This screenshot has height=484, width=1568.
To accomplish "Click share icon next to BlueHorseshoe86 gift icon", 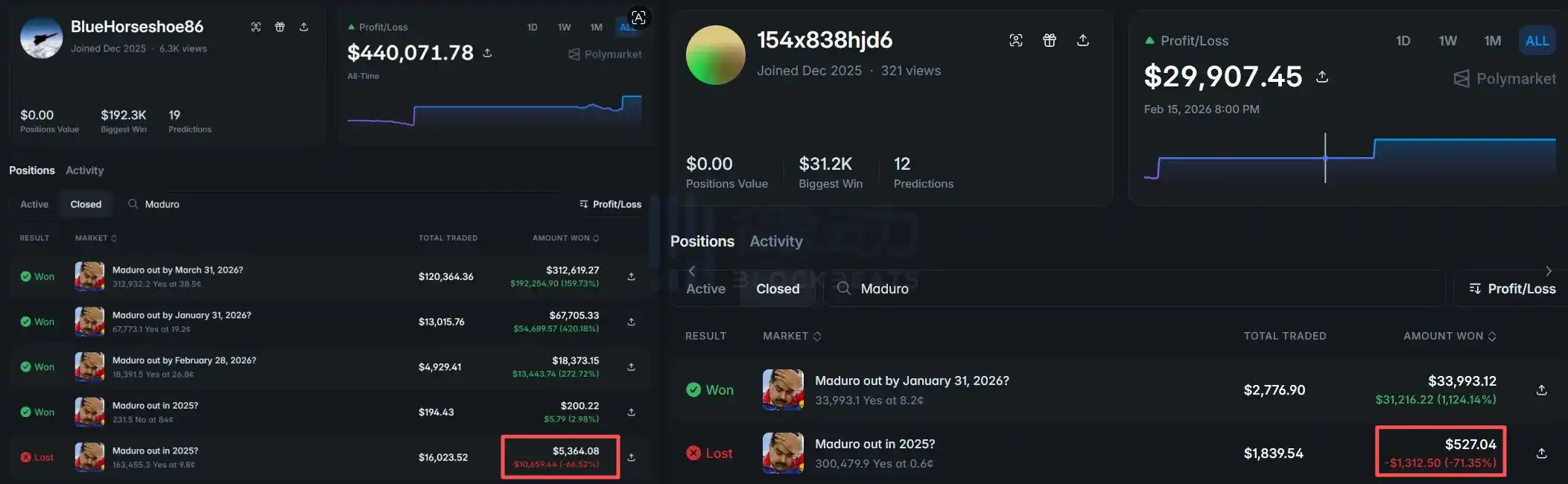I will click(x=304, y=27).
